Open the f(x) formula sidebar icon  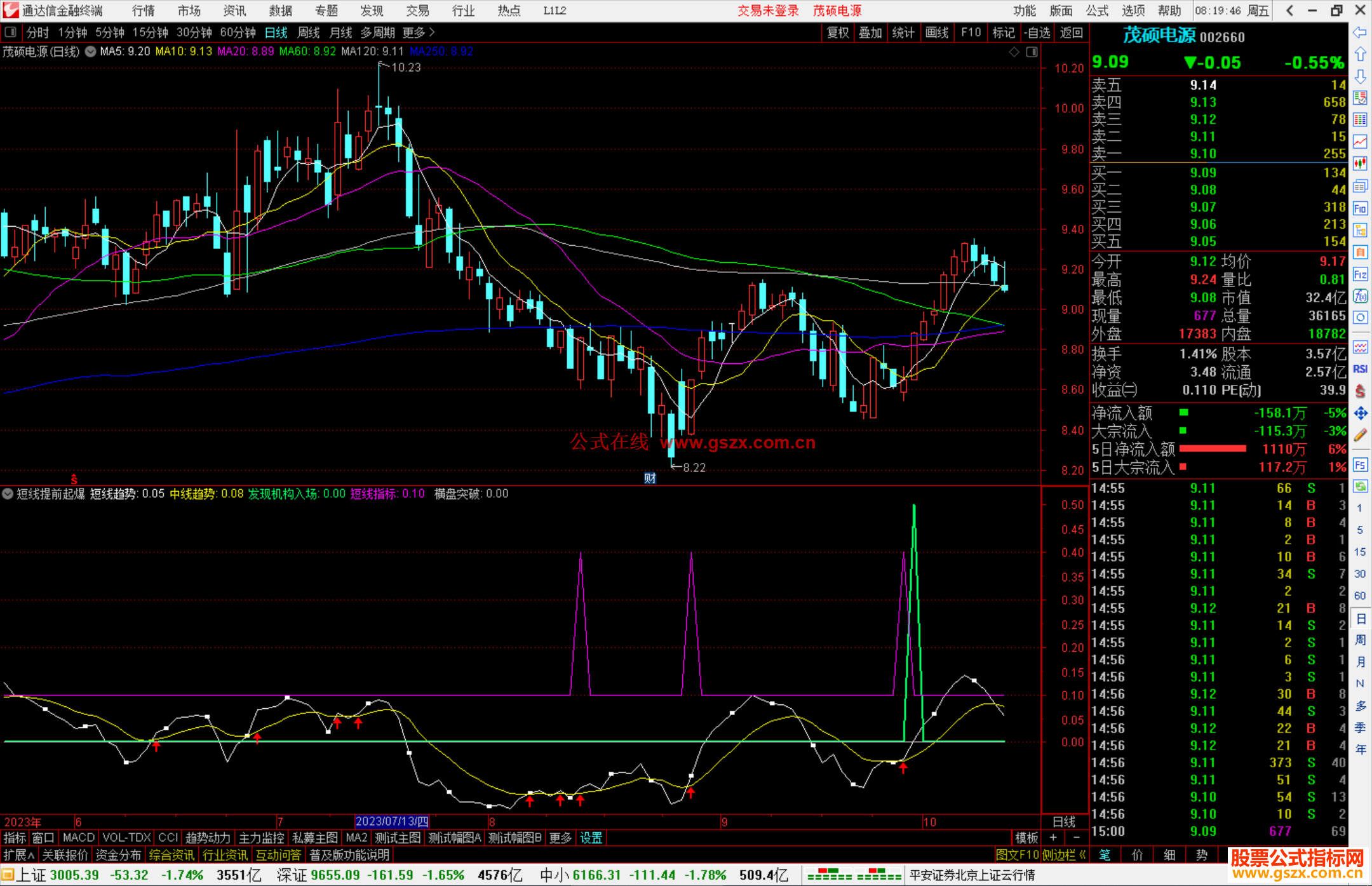[x=1360, y=296]
